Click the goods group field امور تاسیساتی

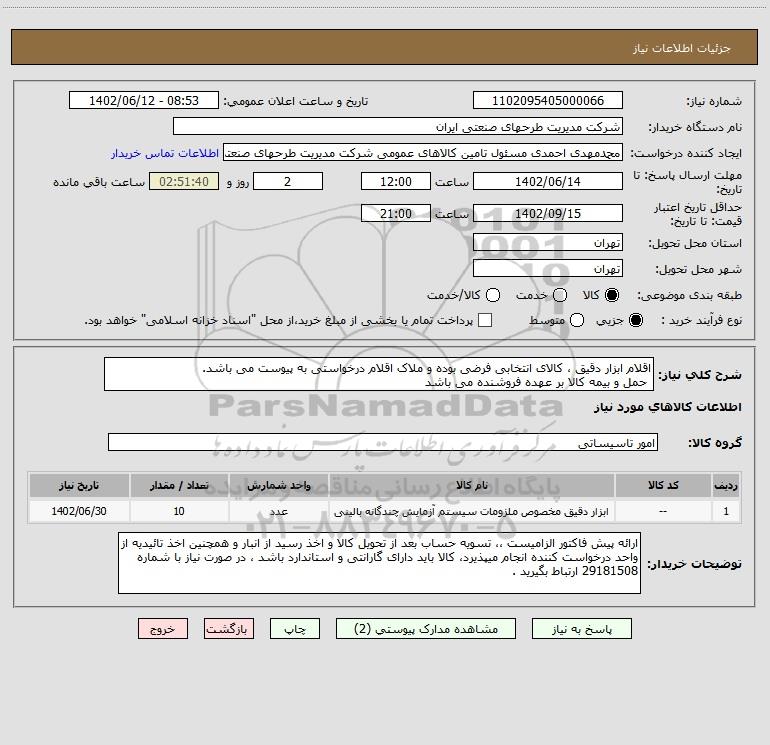(383, 442)
